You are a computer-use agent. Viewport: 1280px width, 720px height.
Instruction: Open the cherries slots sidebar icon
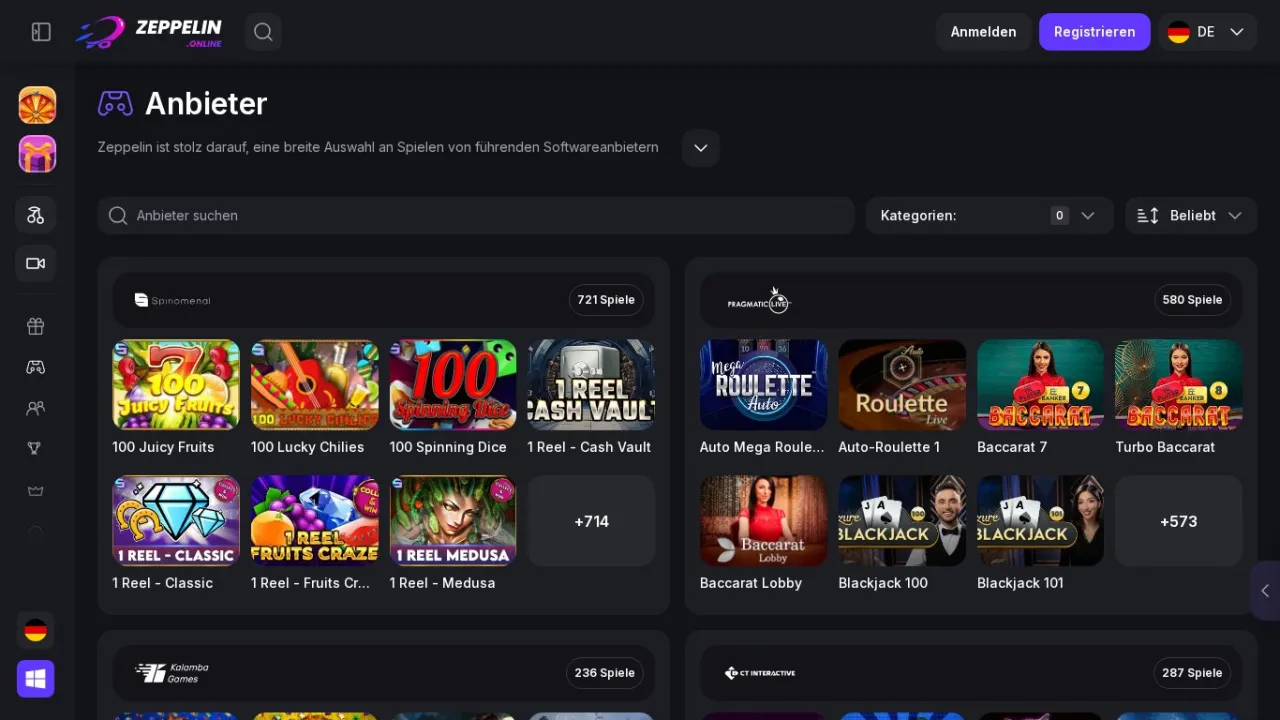[36, 215]
